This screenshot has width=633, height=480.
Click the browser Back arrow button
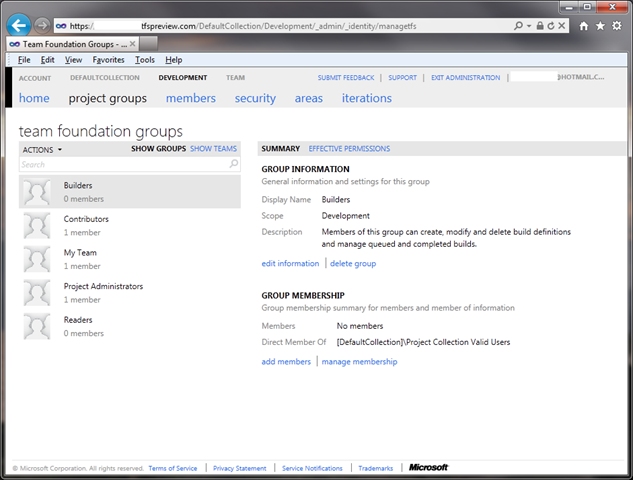18,24
